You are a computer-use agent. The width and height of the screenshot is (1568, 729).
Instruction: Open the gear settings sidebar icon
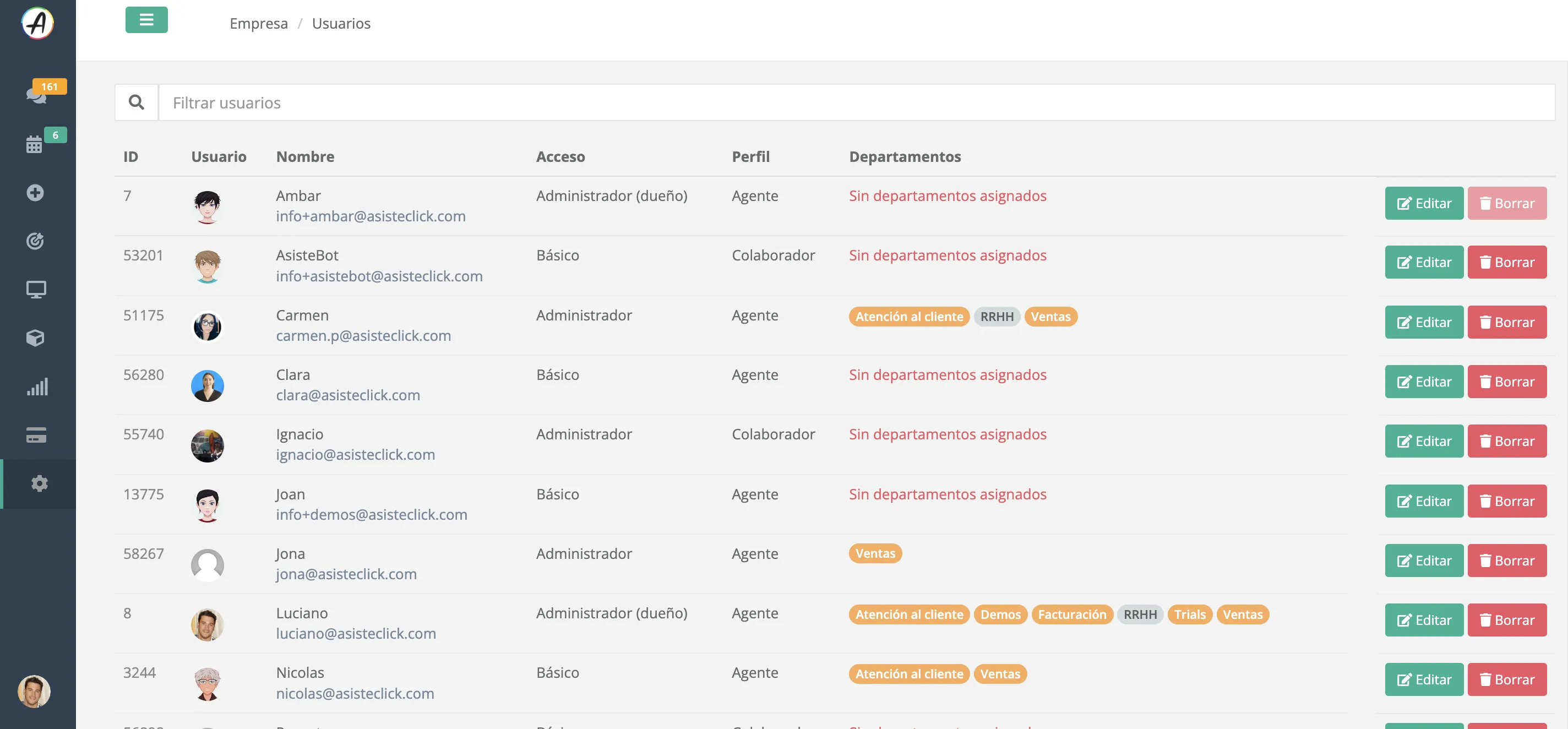coord(40,484)
